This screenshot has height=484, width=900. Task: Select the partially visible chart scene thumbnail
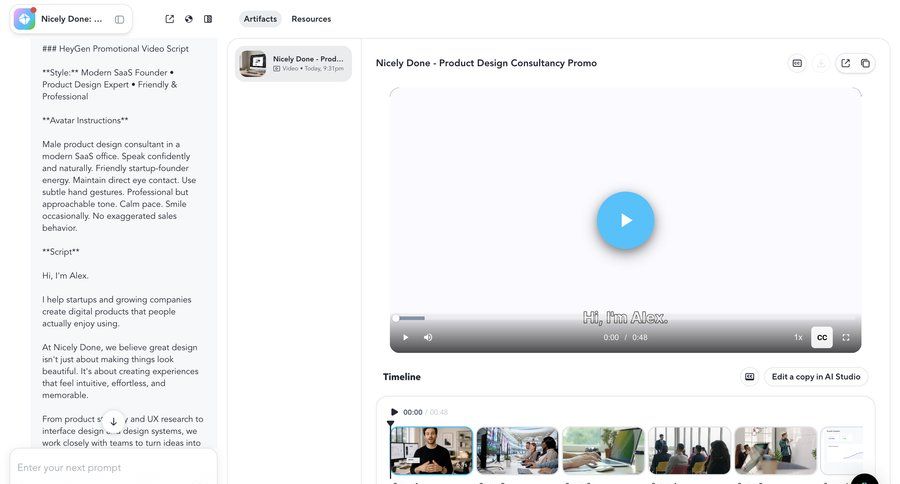coord(841,451)
